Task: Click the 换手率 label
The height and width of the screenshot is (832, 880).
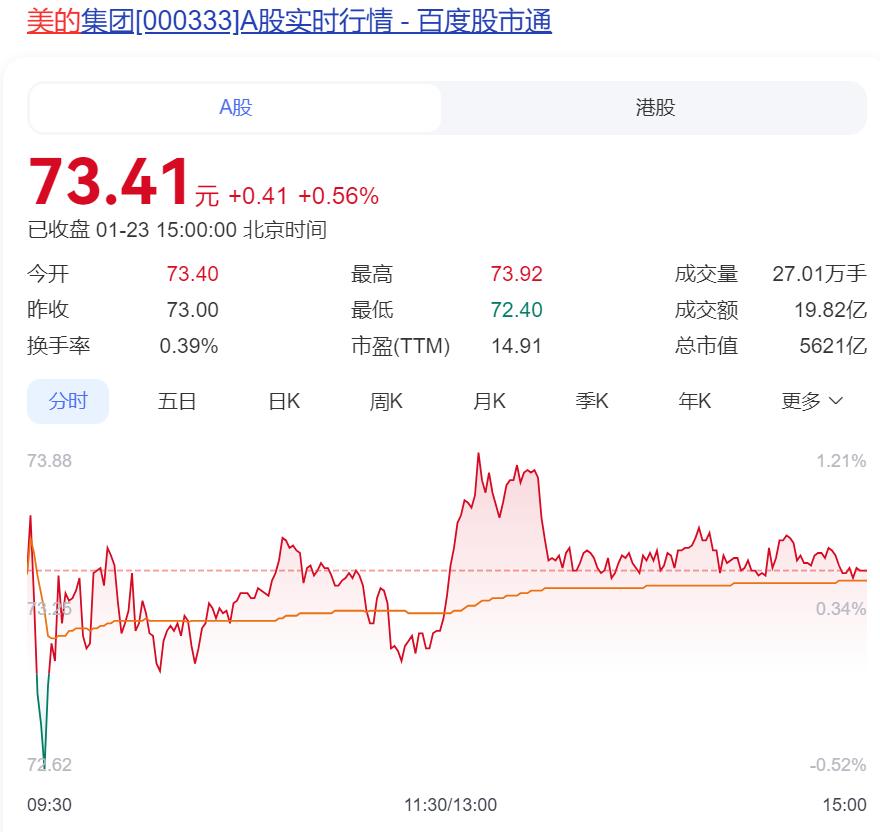Action: (x=58, y=346)
